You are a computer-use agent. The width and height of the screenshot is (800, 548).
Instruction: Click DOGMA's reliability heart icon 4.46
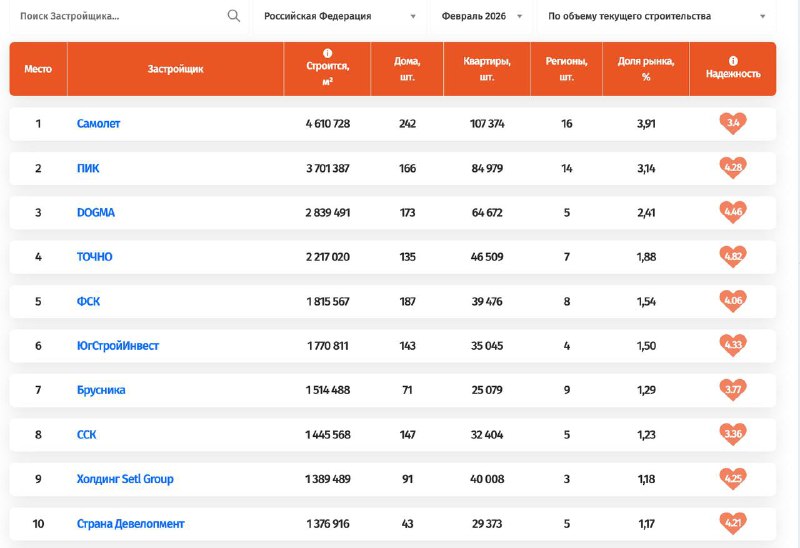click(x=733, y=212)
